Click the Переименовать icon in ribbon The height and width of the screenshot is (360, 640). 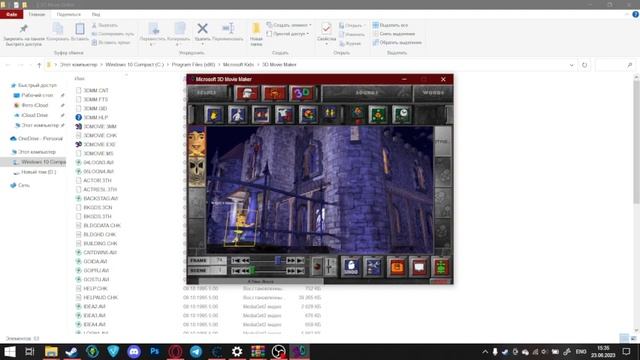pos(228,29)
